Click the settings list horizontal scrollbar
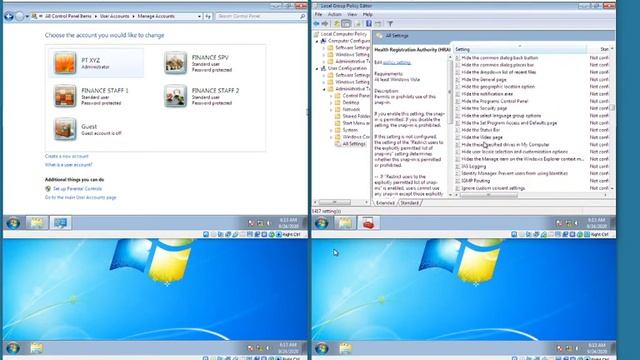This screenshot has height=360, width=640. click(489, 195)
